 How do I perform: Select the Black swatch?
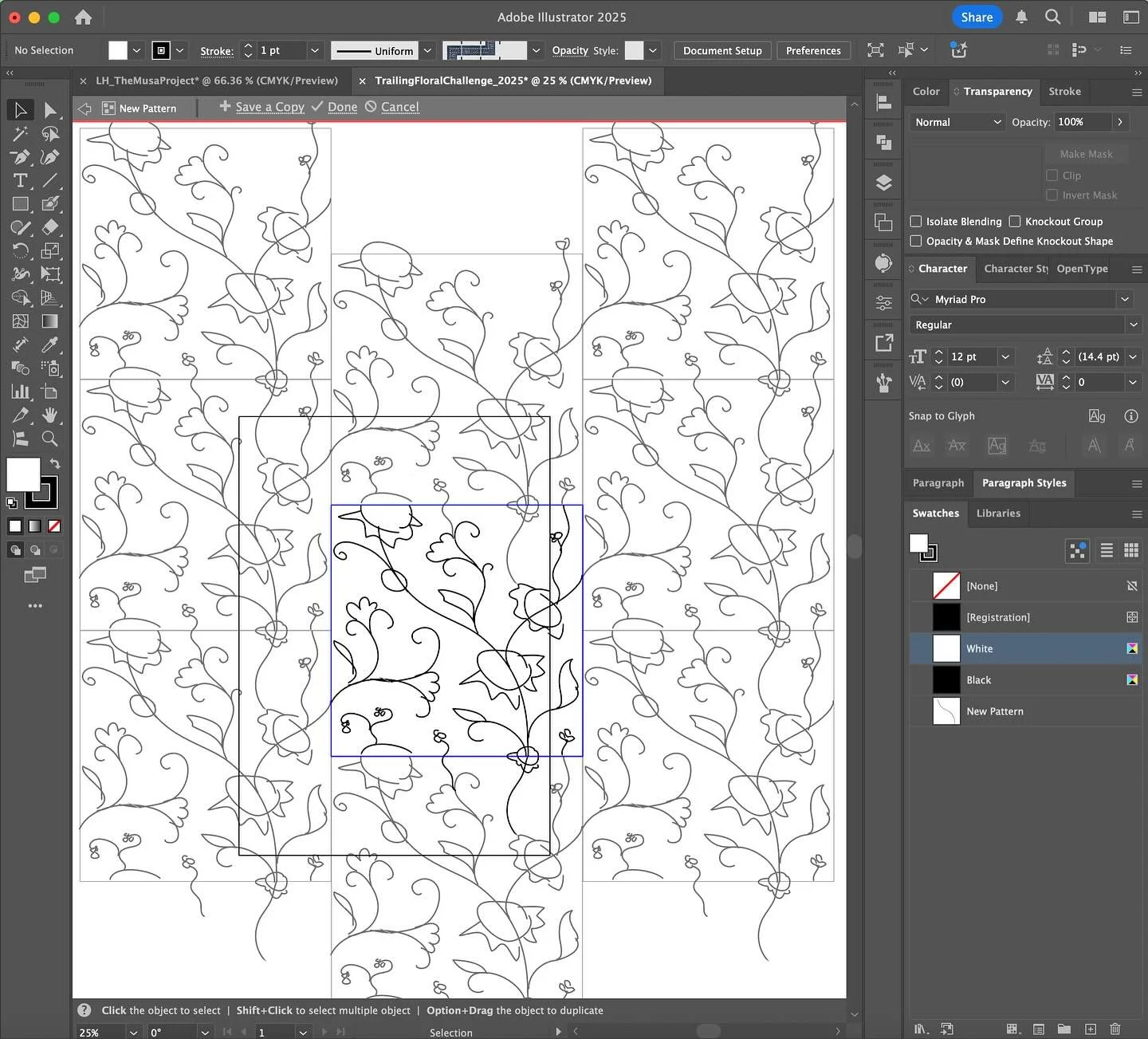click(1025, 680)
